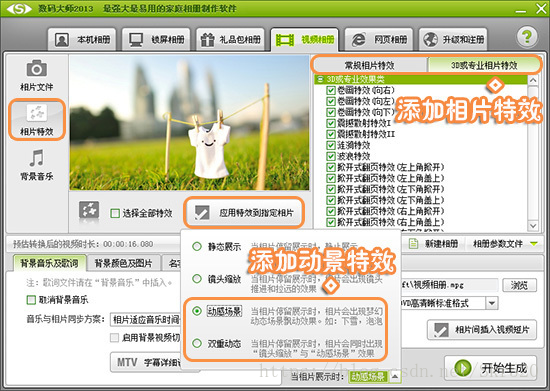Open the 锁屏相册 tab
Screen dimensions: 550x391
click(x=156, y=40)
